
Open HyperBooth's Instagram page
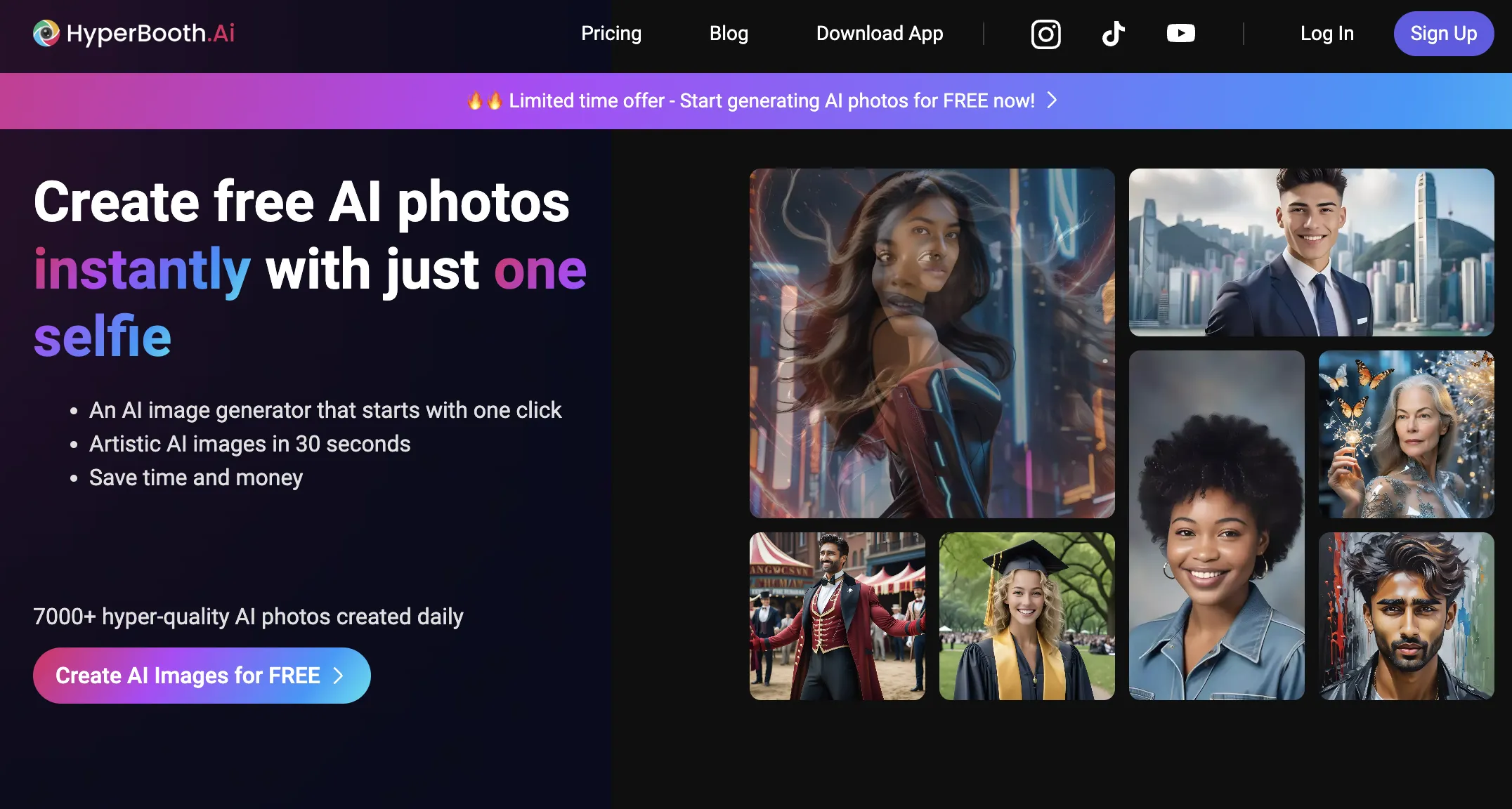click(1045, 33)
